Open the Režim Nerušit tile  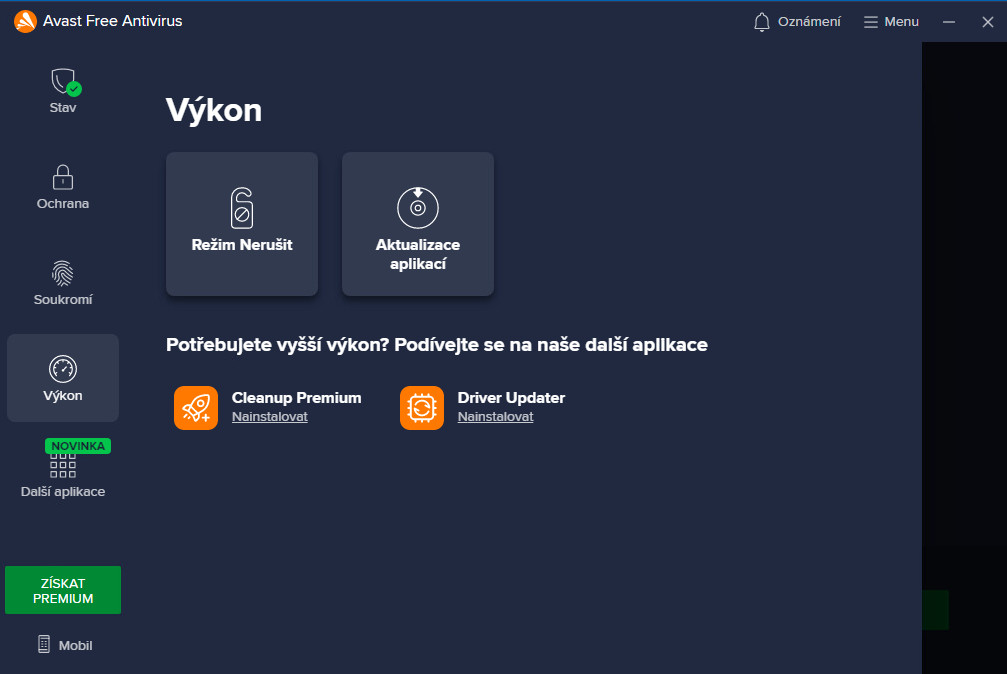242,224
